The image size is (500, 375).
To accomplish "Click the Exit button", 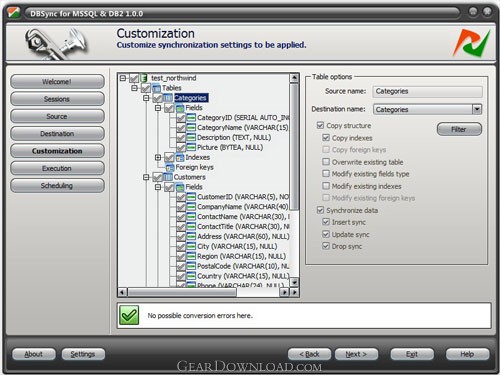I will (x=412, y=354).
